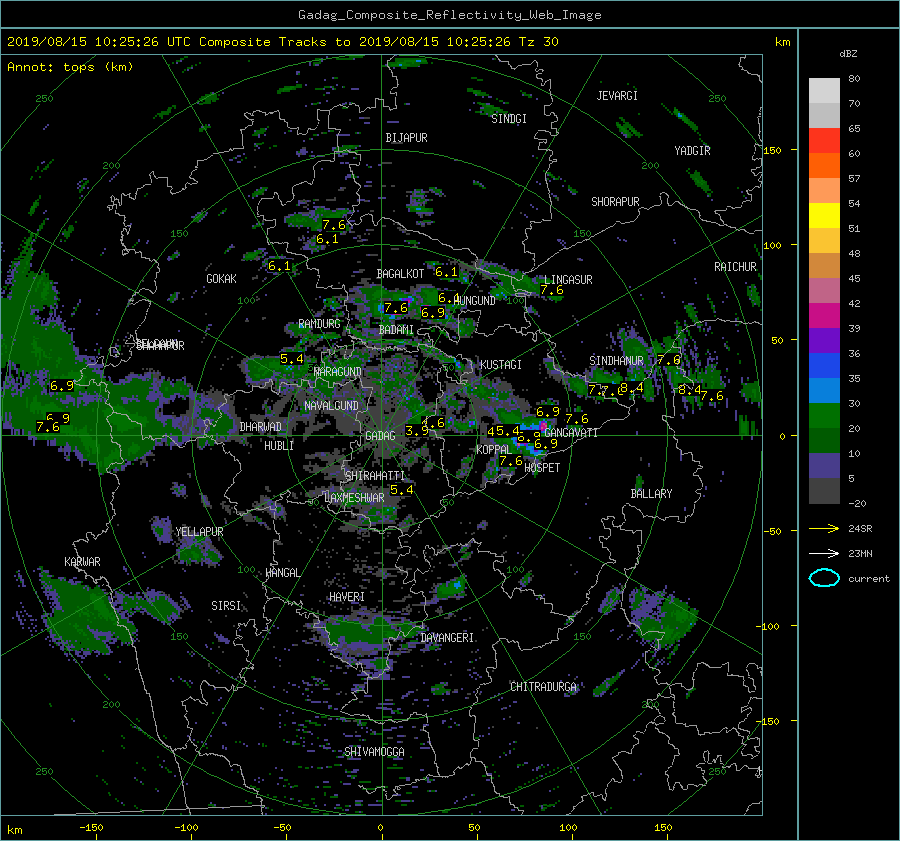Click the SHIVAMOGGA city name

tap(374, 752)
